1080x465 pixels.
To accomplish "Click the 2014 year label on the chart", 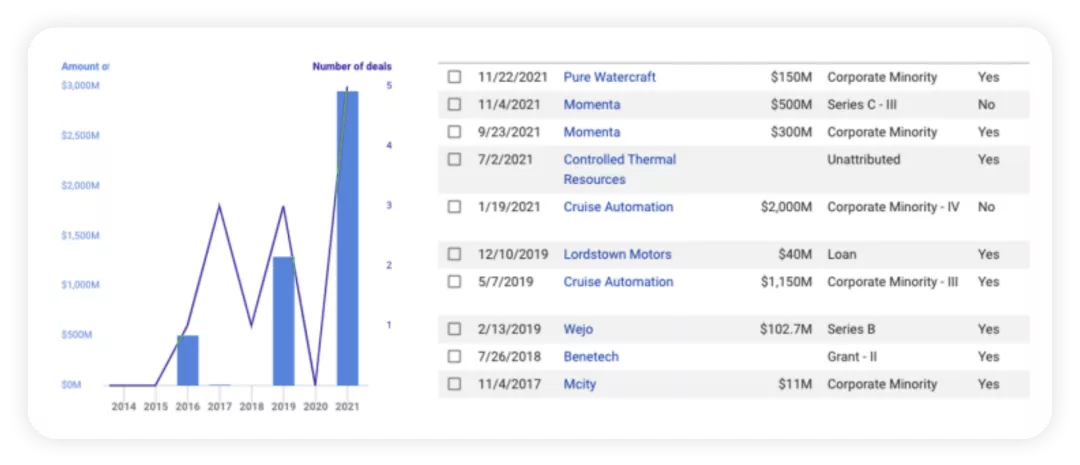I will (124, 406).
